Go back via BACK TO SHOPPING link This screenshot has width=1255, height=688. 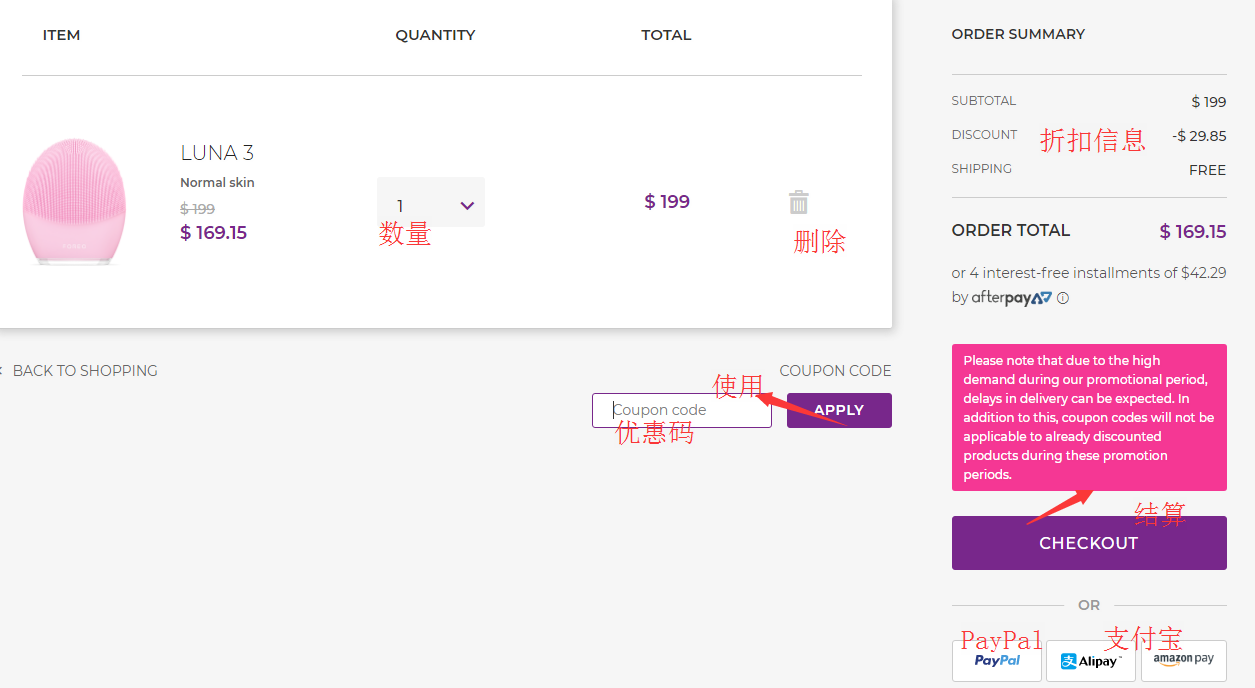(x=84, y=371)
